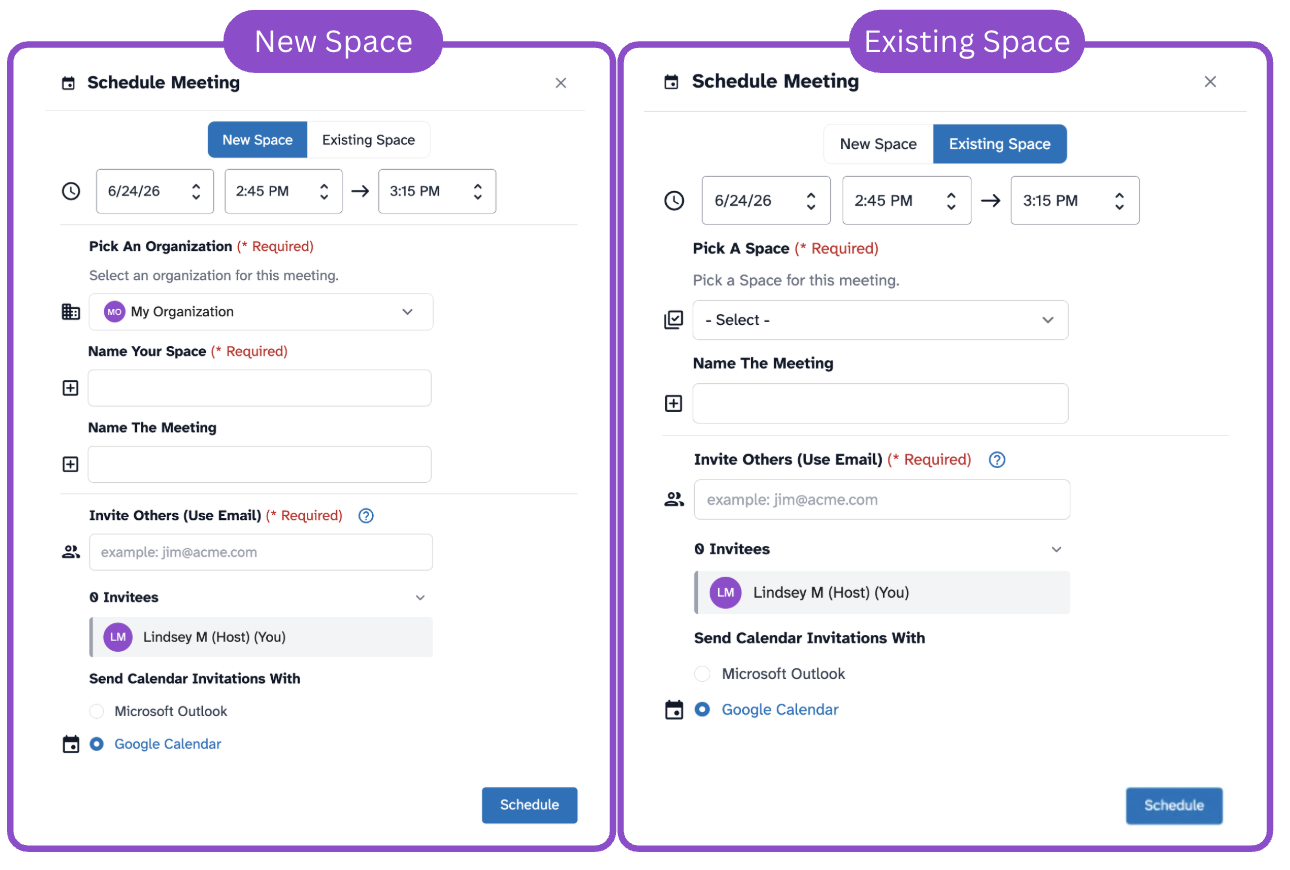The height and width of the screenshot is (870, 1290).
Task: Click help icon in Existing Space invite section
Action: click(x=997, y=460)
